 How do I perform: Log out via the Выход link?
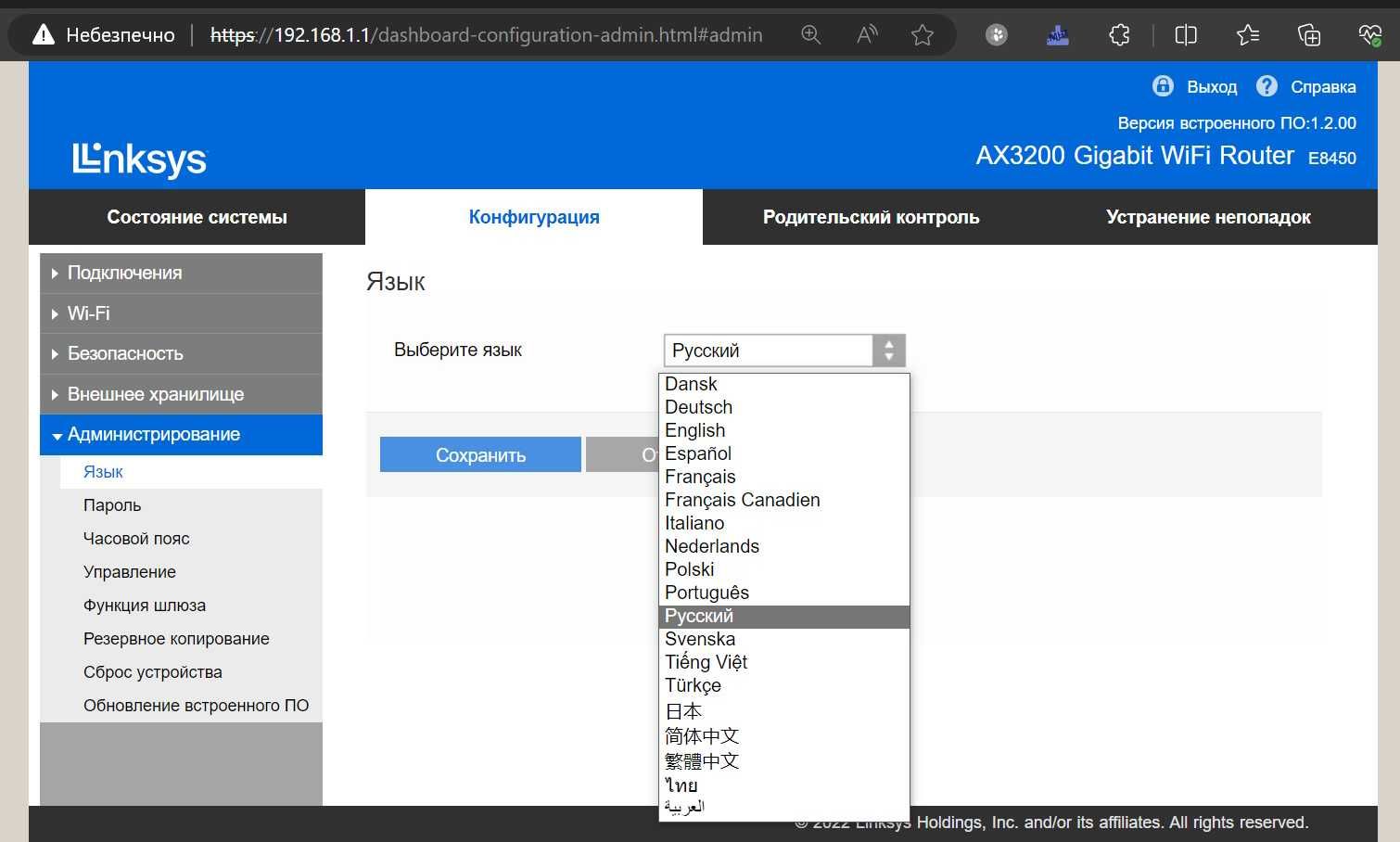(x=1212, y=86)
